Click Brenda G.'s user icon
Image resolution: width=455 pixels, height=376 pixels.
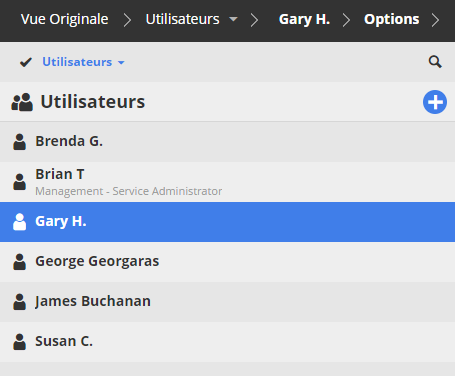tap(19, 142)
